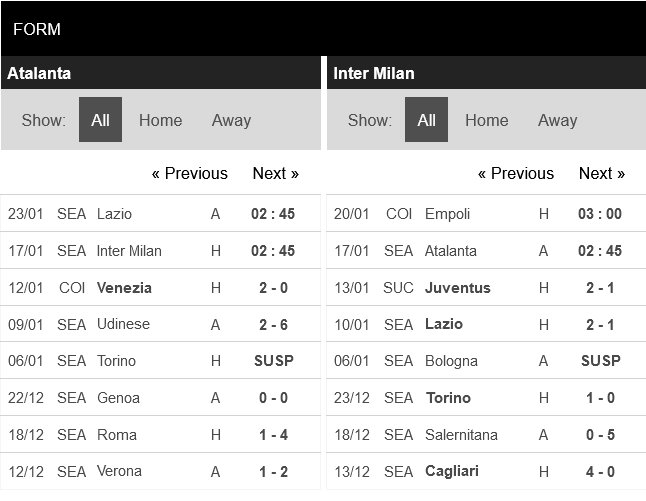Select the All tab under Inter Milan

point(426,120)
